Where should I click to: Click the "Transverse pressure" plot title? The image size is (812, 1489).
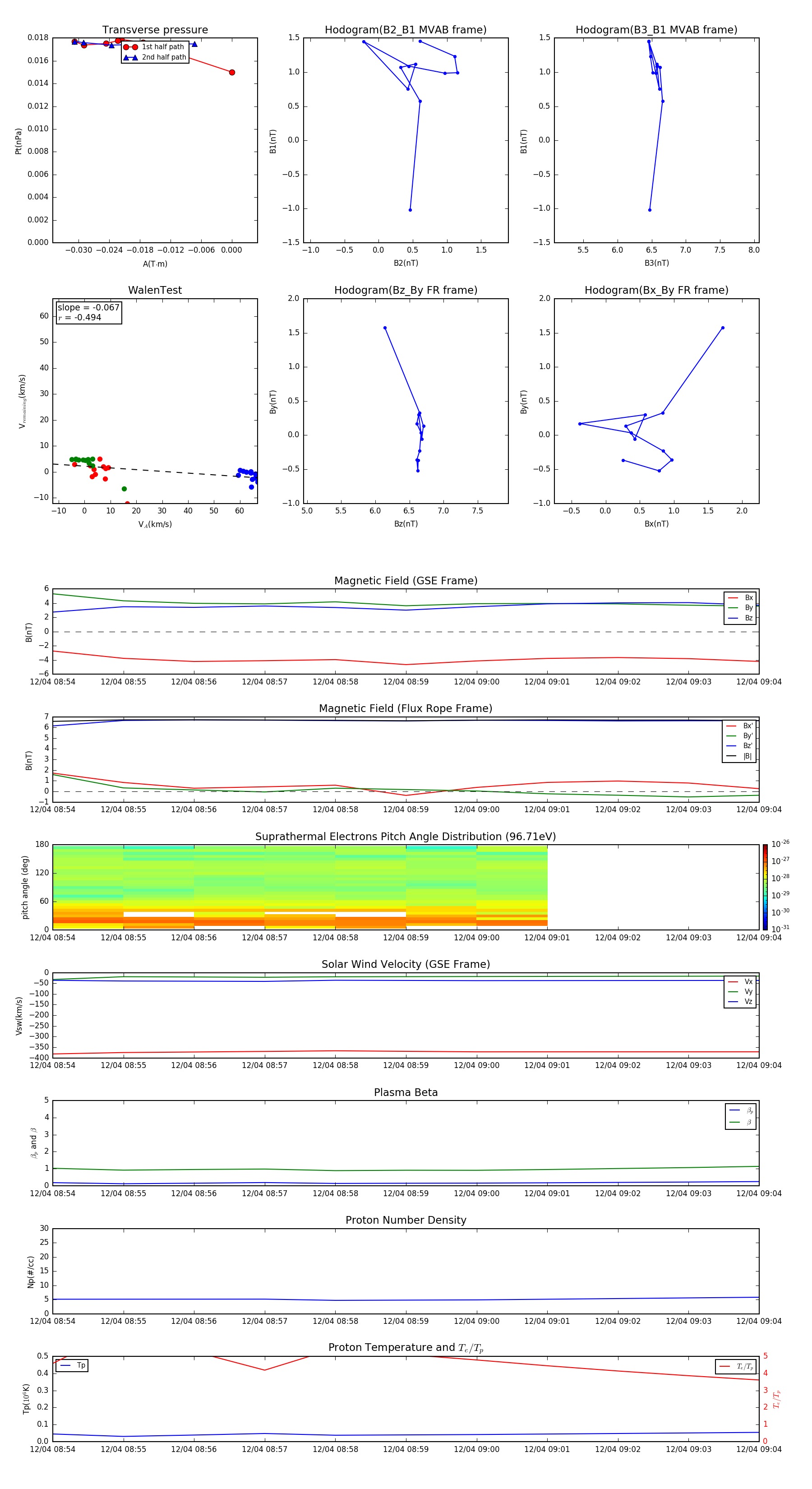155,30
